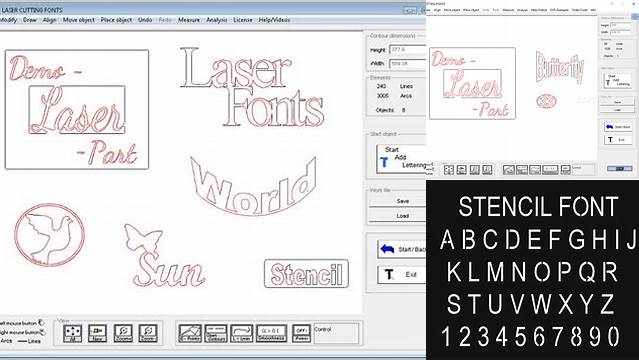Click the Stencil lettering object on canvas
This screenshot has height=360, width=639.
tap(306, 274)
